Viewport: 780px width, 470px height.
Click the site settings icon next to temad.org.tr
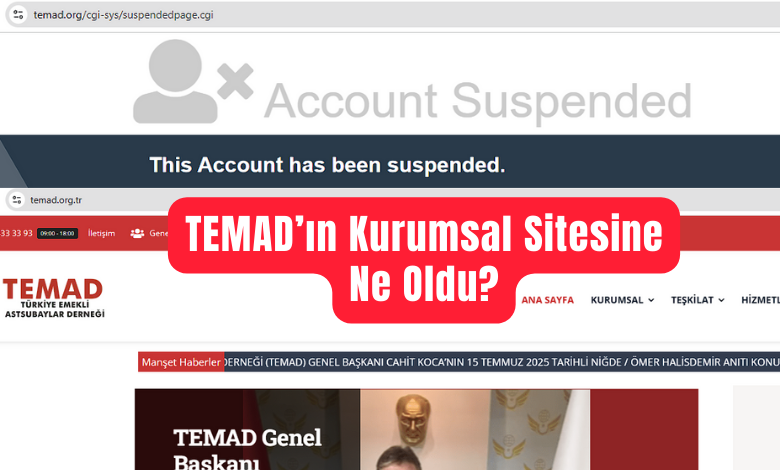click(17, 200)
